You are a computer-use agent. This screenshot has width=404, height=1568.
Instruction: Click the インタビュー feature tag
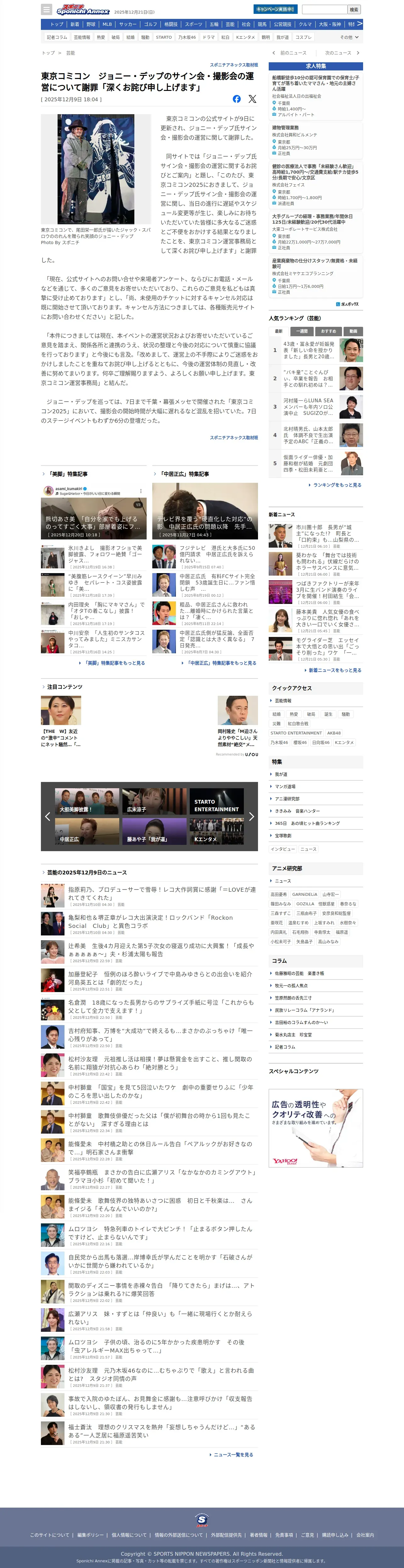point(283,849)
